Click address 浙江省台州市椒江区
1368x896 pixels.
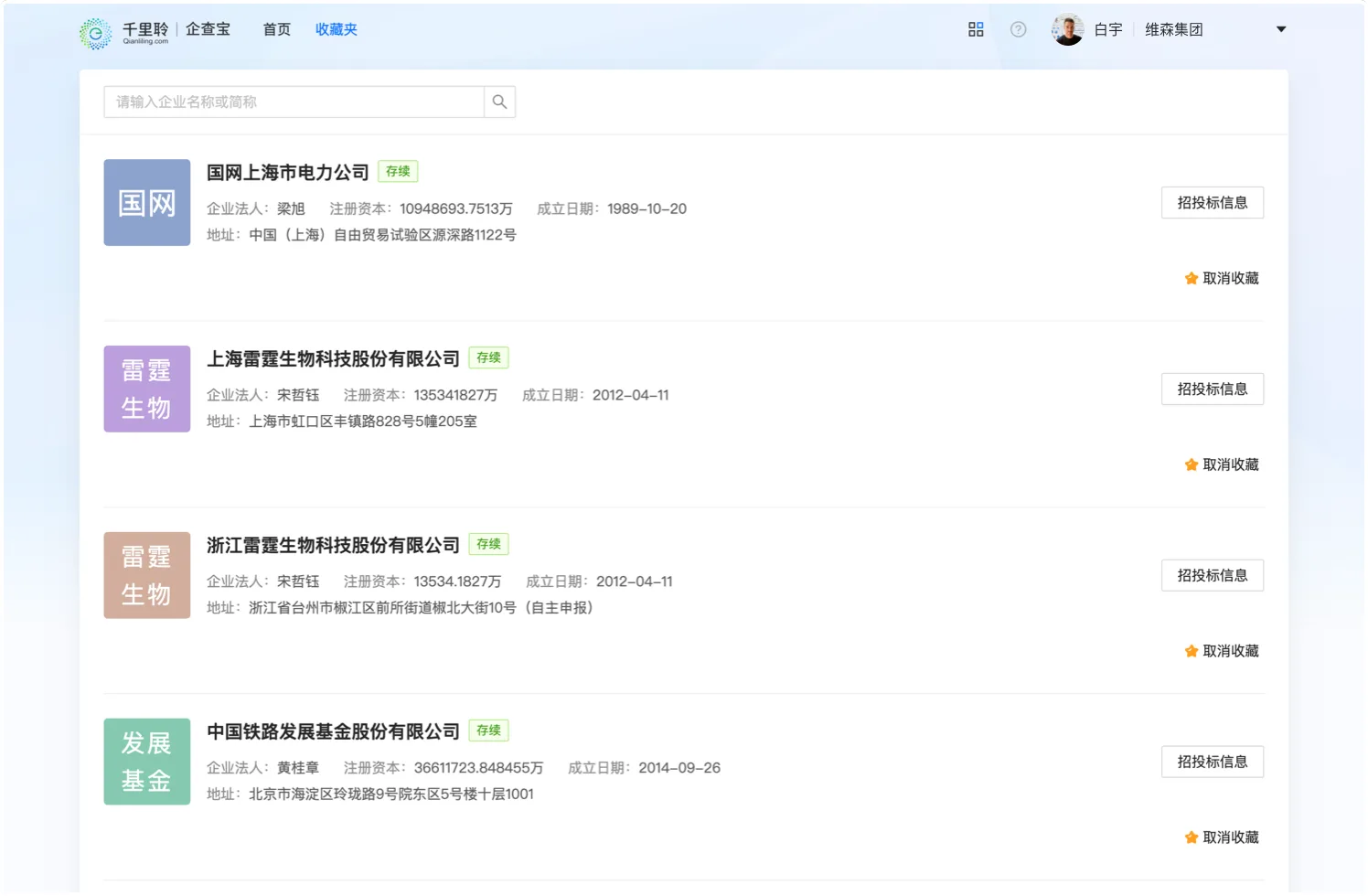click(312, 609)
